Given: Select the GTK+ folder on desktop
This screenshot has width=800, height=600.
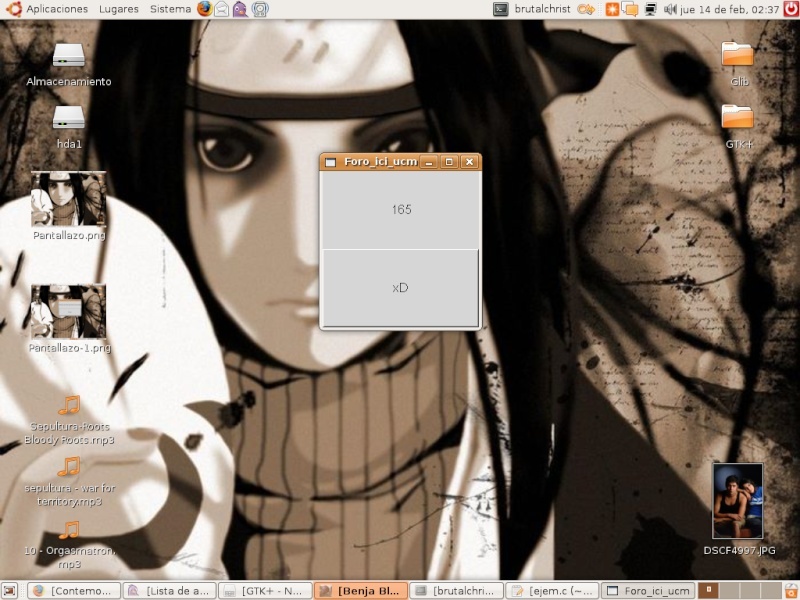Looking at the screenshot, I should pos(738,117).
